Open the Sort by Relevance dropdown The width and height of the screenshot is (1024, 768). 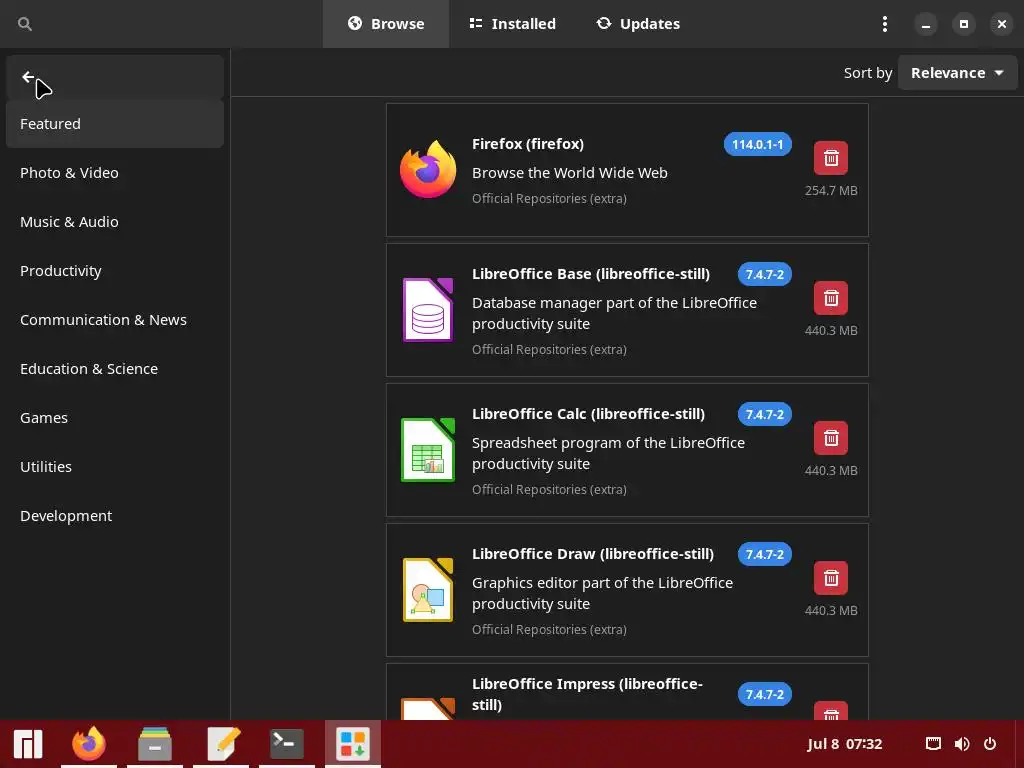coord(957,72)
